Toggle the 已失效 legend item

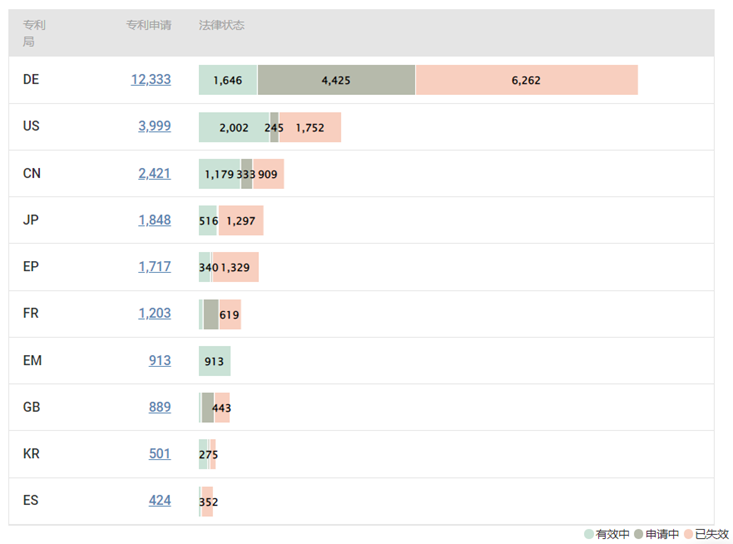706,534
